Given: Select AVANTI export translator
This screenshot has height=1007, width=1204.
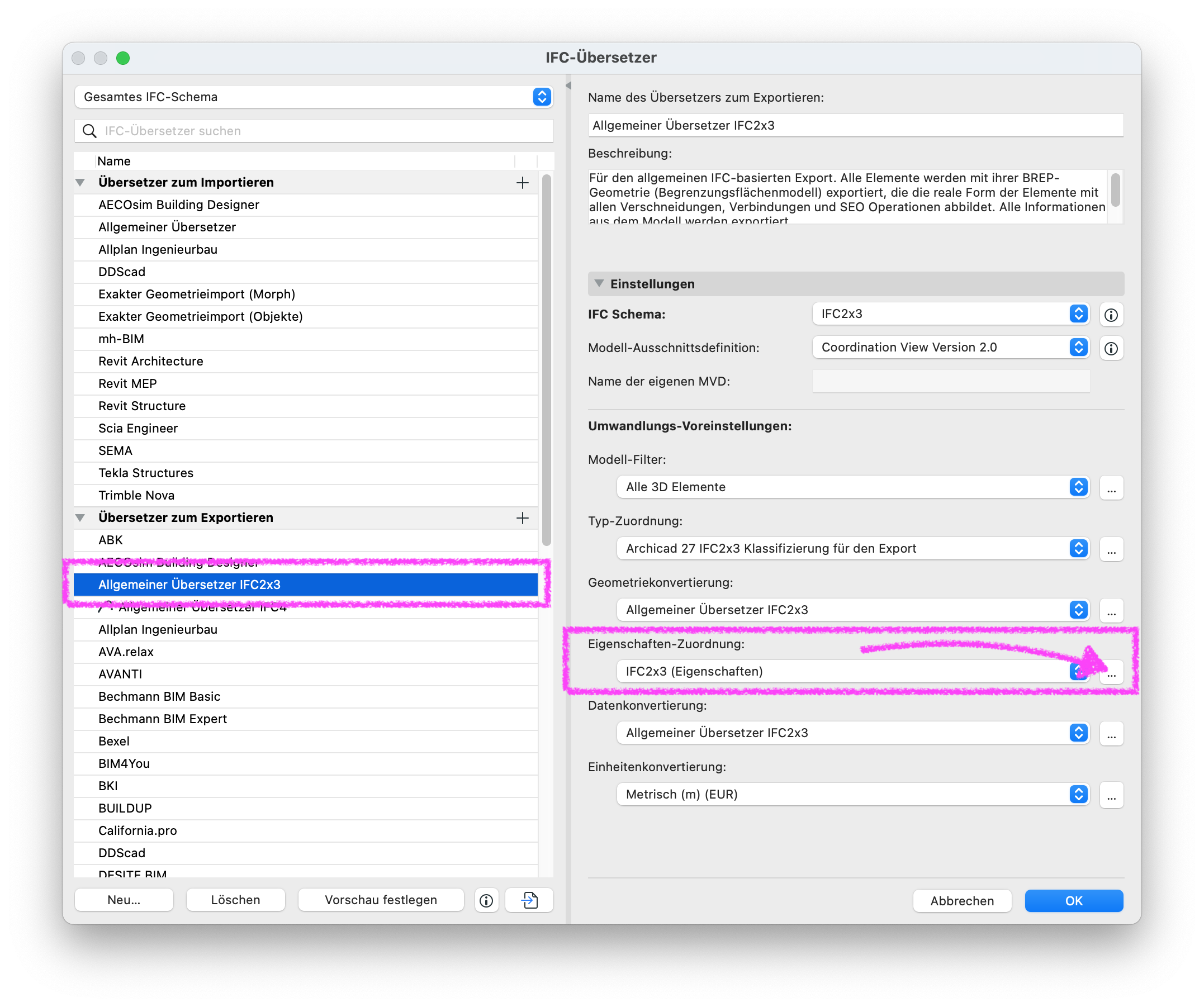Looking at the screenshot, I should tap(306, 674).
